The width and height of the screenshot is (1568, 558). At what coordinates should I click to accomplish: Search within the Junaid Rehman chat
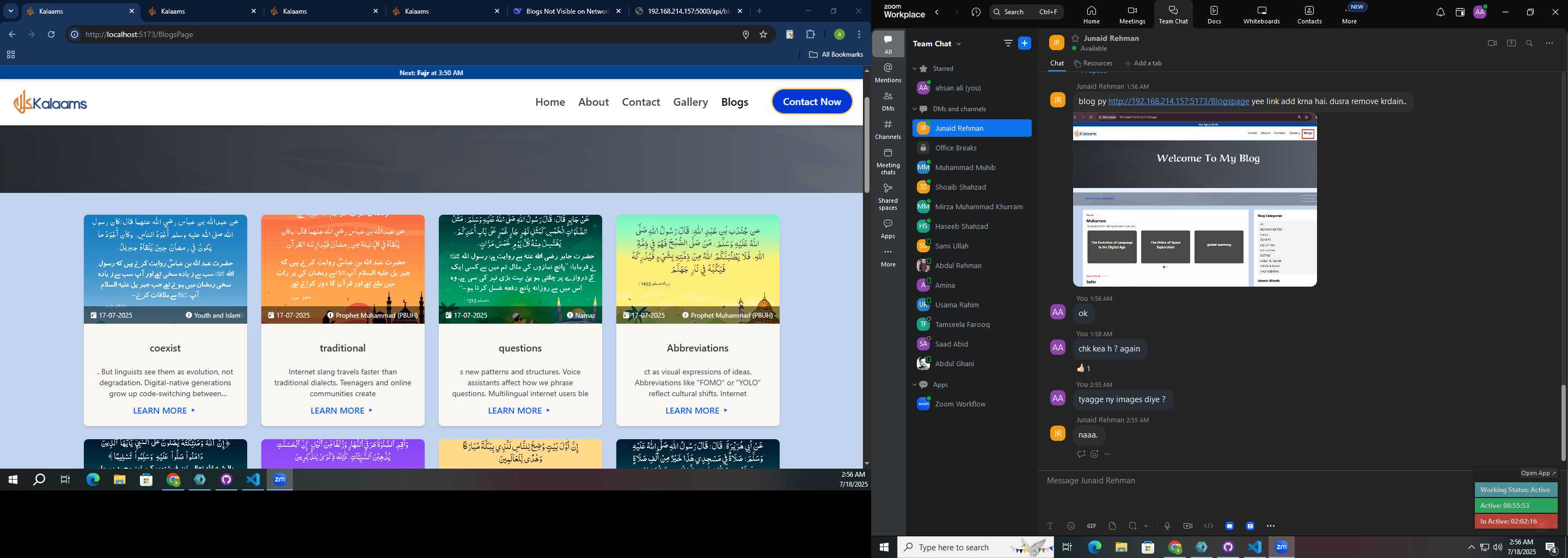point(1530,43)
